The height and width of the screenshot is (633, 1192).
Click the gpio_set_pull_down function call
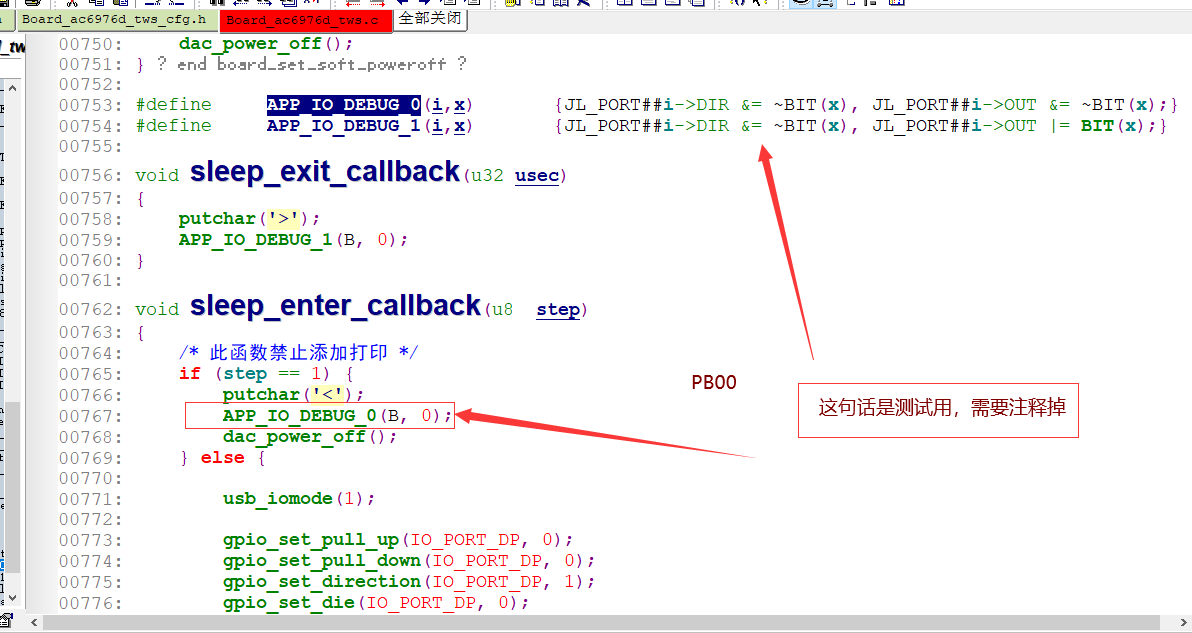pos(322,561)
